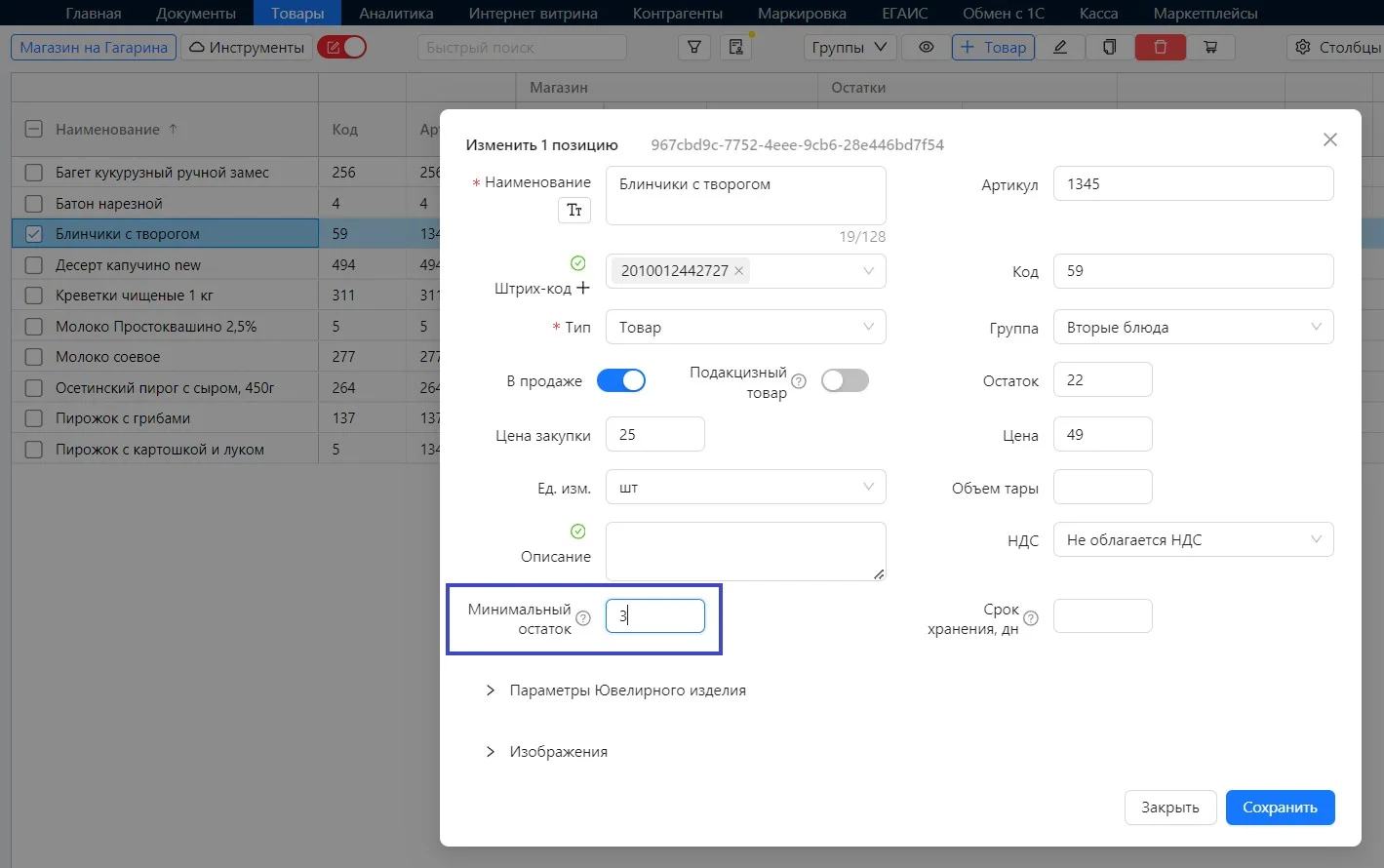Click Магазин на Гагарина store button
This screenshot has width=1384, height=868.
(94, 47)
